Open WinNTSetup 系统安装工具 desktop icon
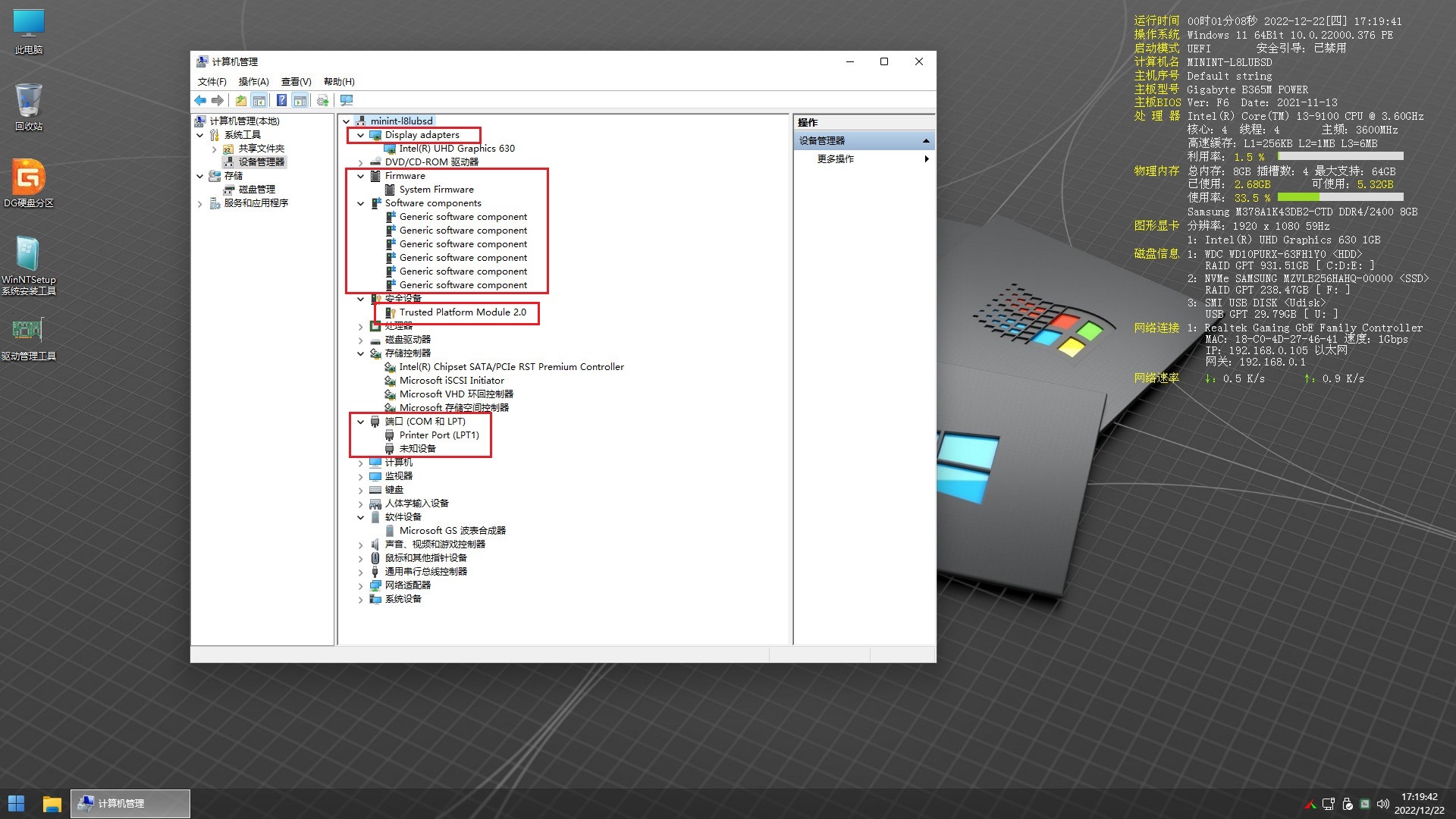 [29, 265]
